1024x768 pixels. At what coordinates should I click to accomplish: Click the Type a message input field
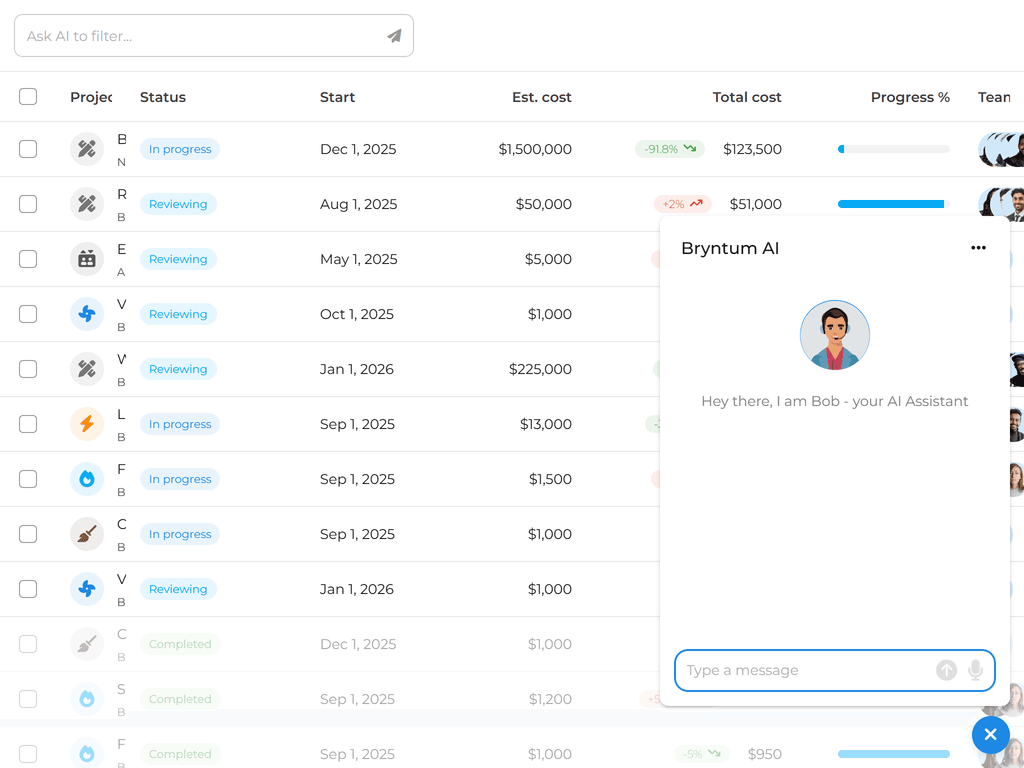(810, 670)
